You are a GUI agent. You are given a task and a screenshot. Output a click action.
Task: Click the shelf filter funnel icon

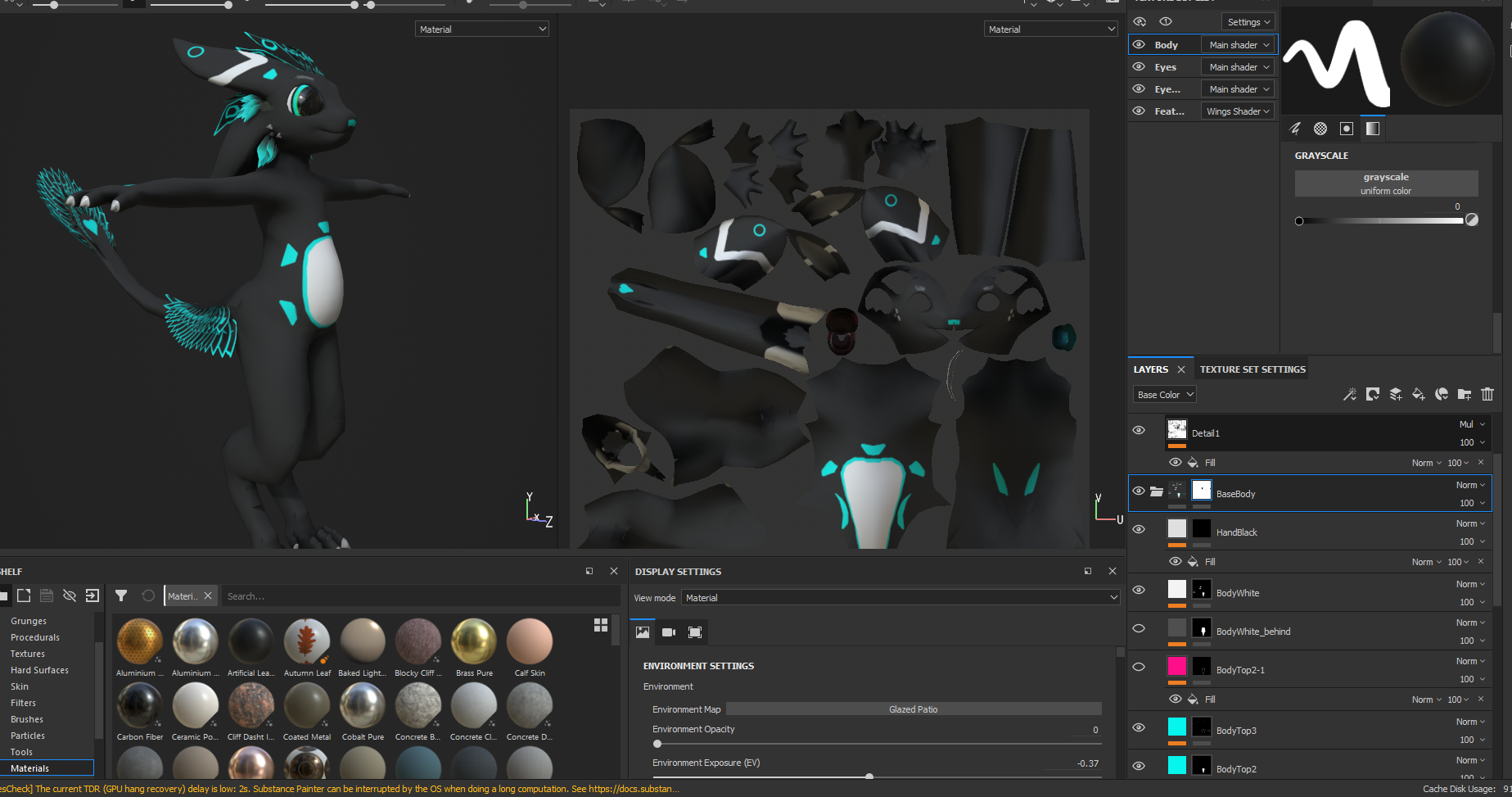(121, 595)
